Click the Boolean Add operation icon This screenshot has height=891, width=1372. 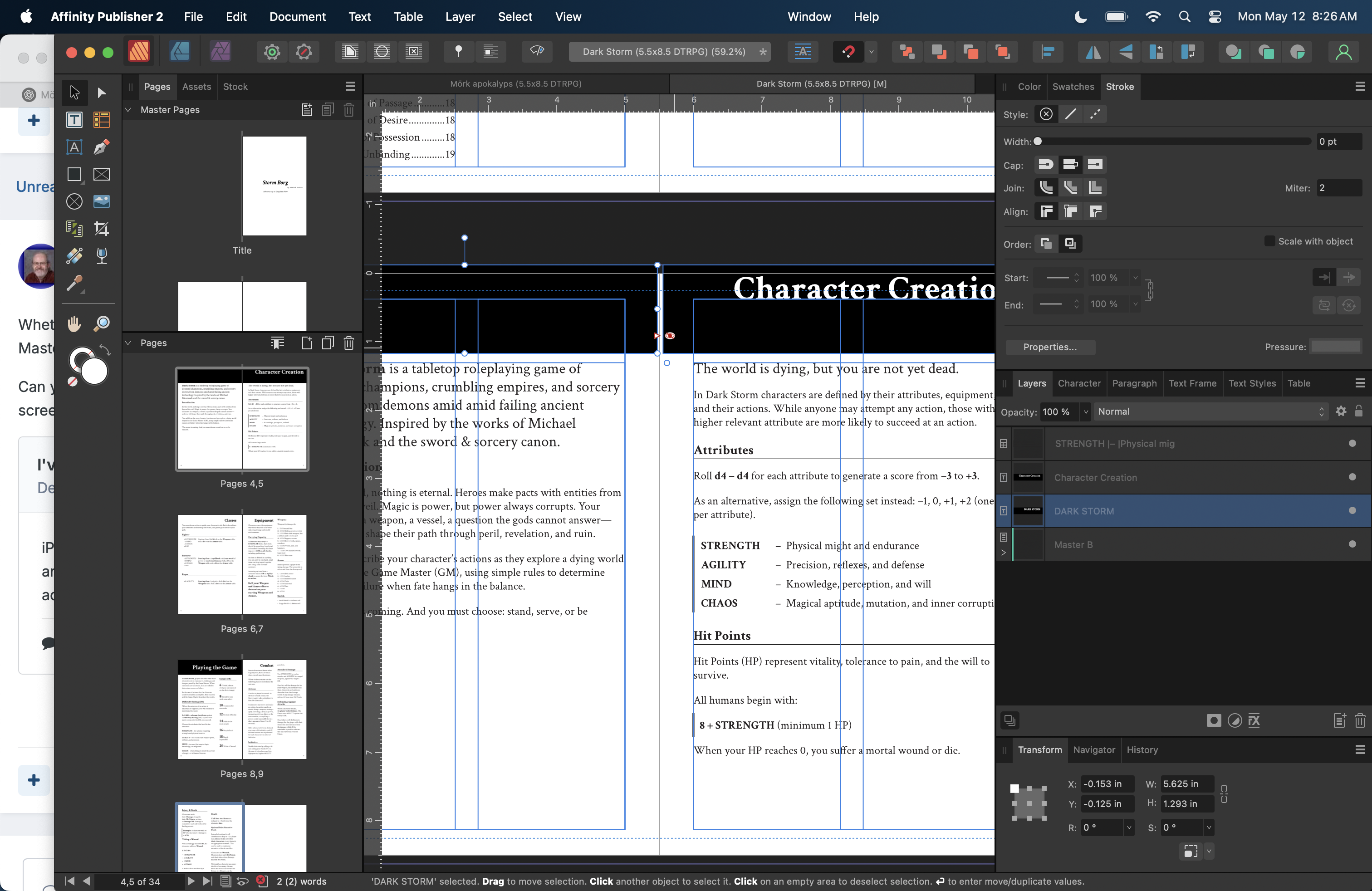pos(1233,52)
